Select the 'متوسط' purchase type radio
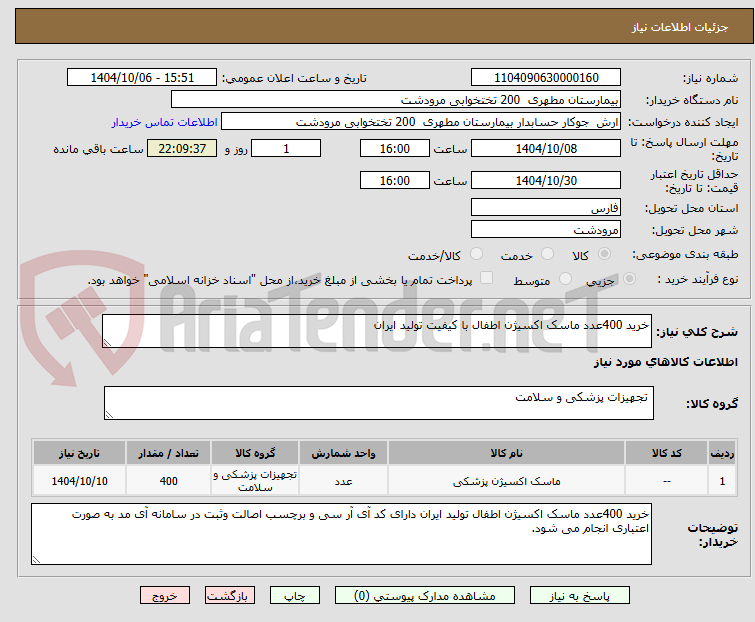The height and width of the screenshot is (622, 755). (x=565, y=279)
